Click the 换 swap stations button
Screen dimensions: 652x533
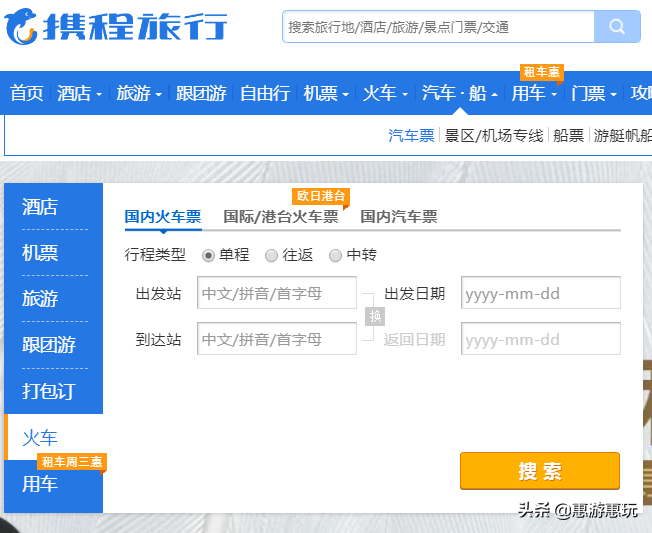point(375,316)
